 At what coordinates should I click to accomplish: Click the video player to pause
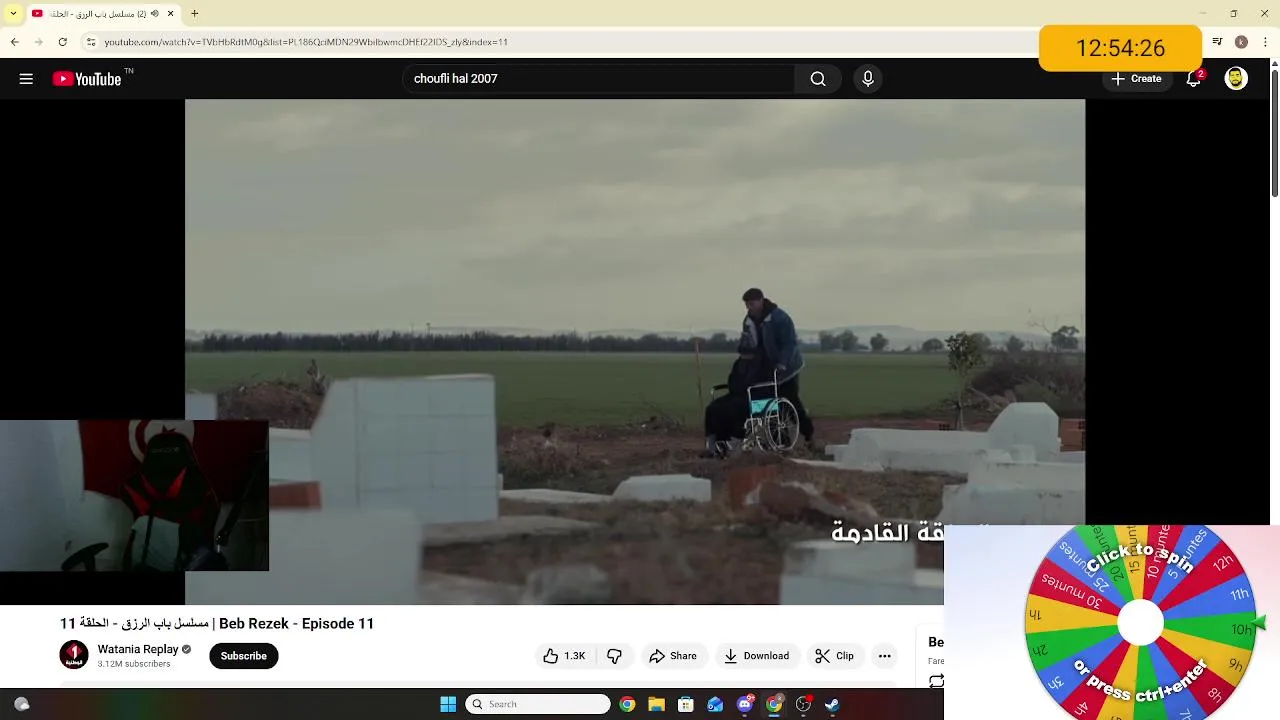tap(635, 351)
